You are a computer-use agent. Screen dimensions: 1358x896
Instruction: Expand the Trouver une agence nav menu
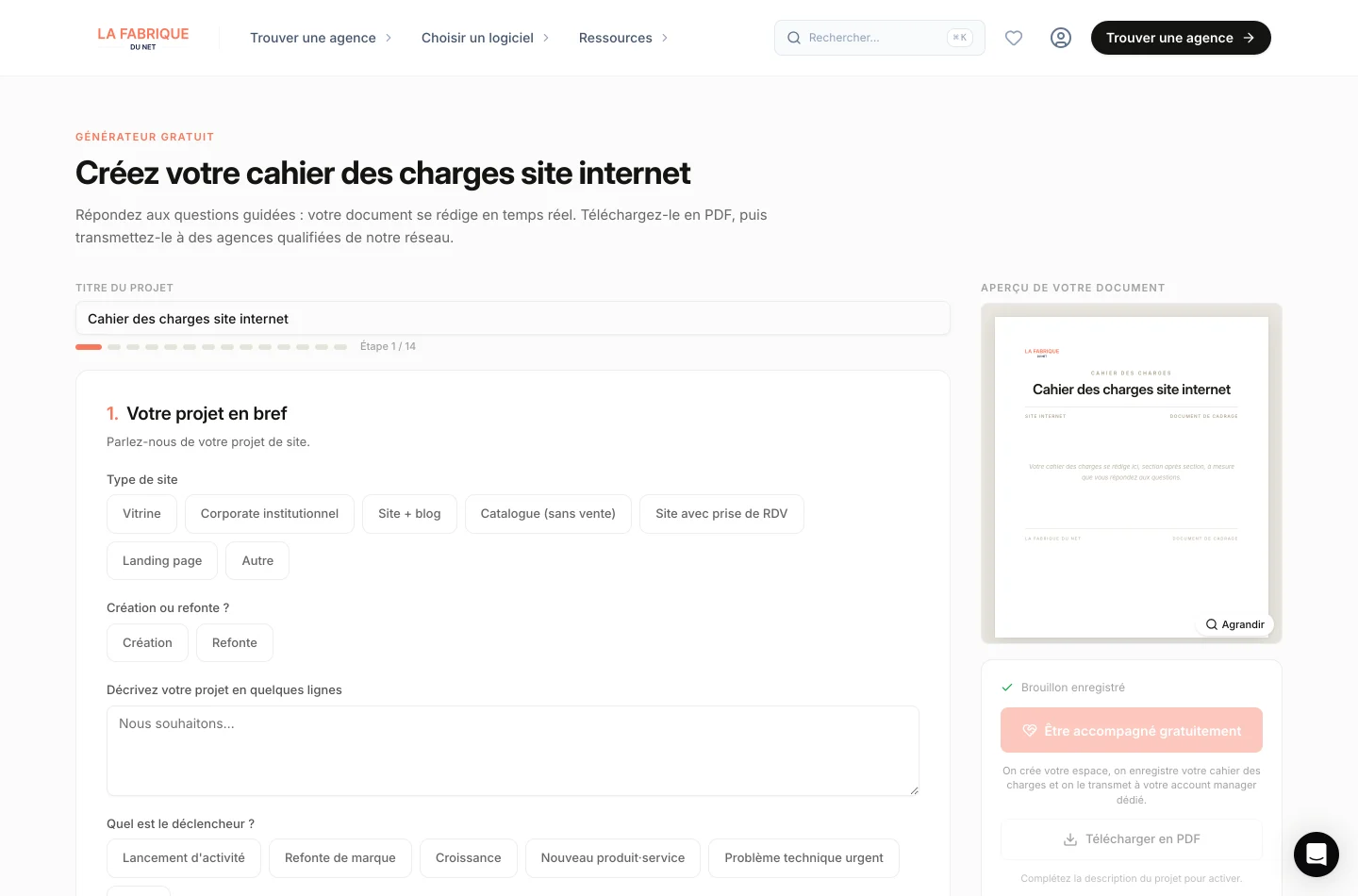click(x=321, y=38)
